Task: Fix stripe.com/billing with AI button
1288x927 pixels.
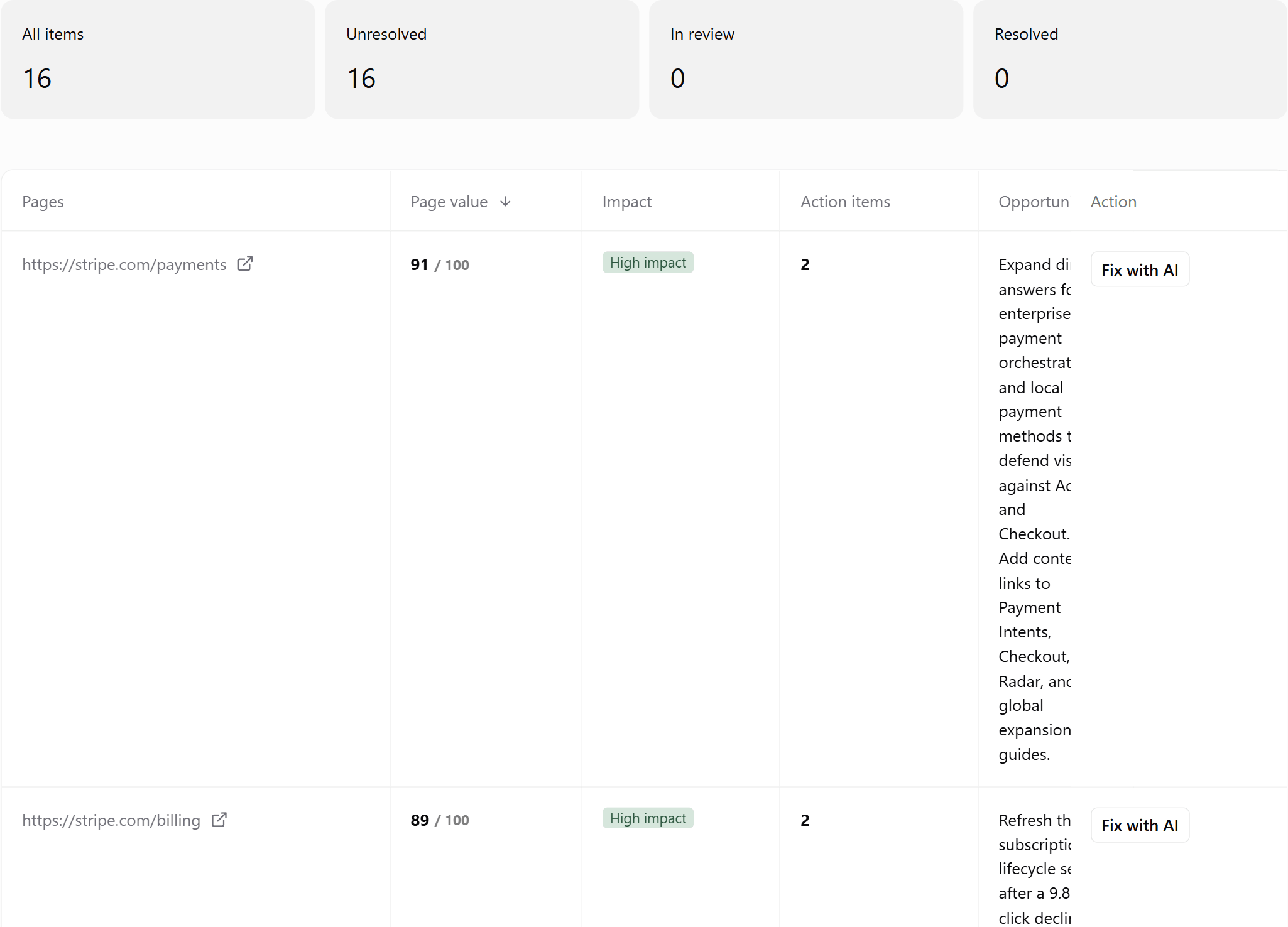Action: tap(1140, 825)
